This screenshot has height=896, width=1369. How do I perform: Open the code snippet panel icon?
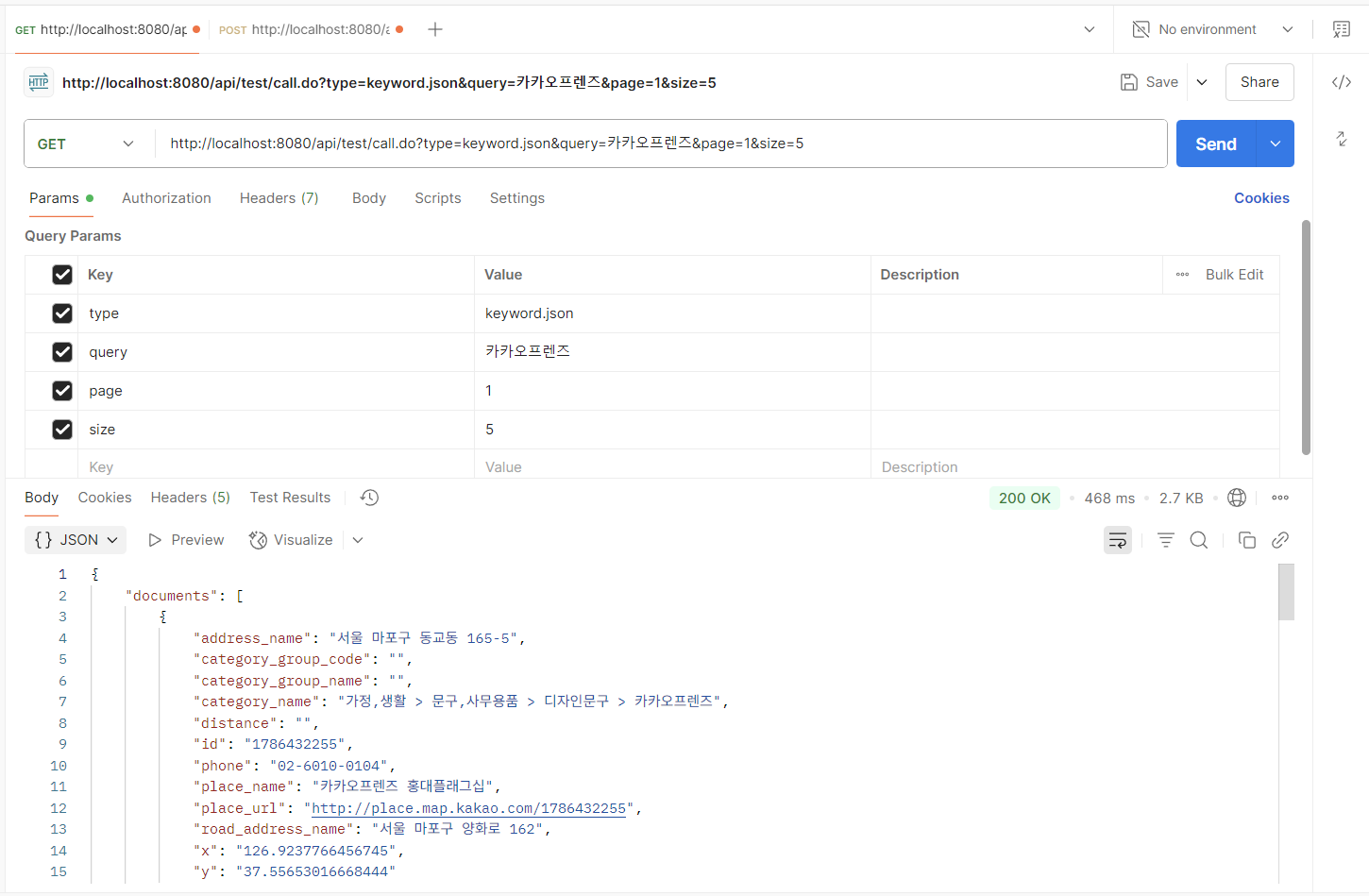tap(1342, 82)
